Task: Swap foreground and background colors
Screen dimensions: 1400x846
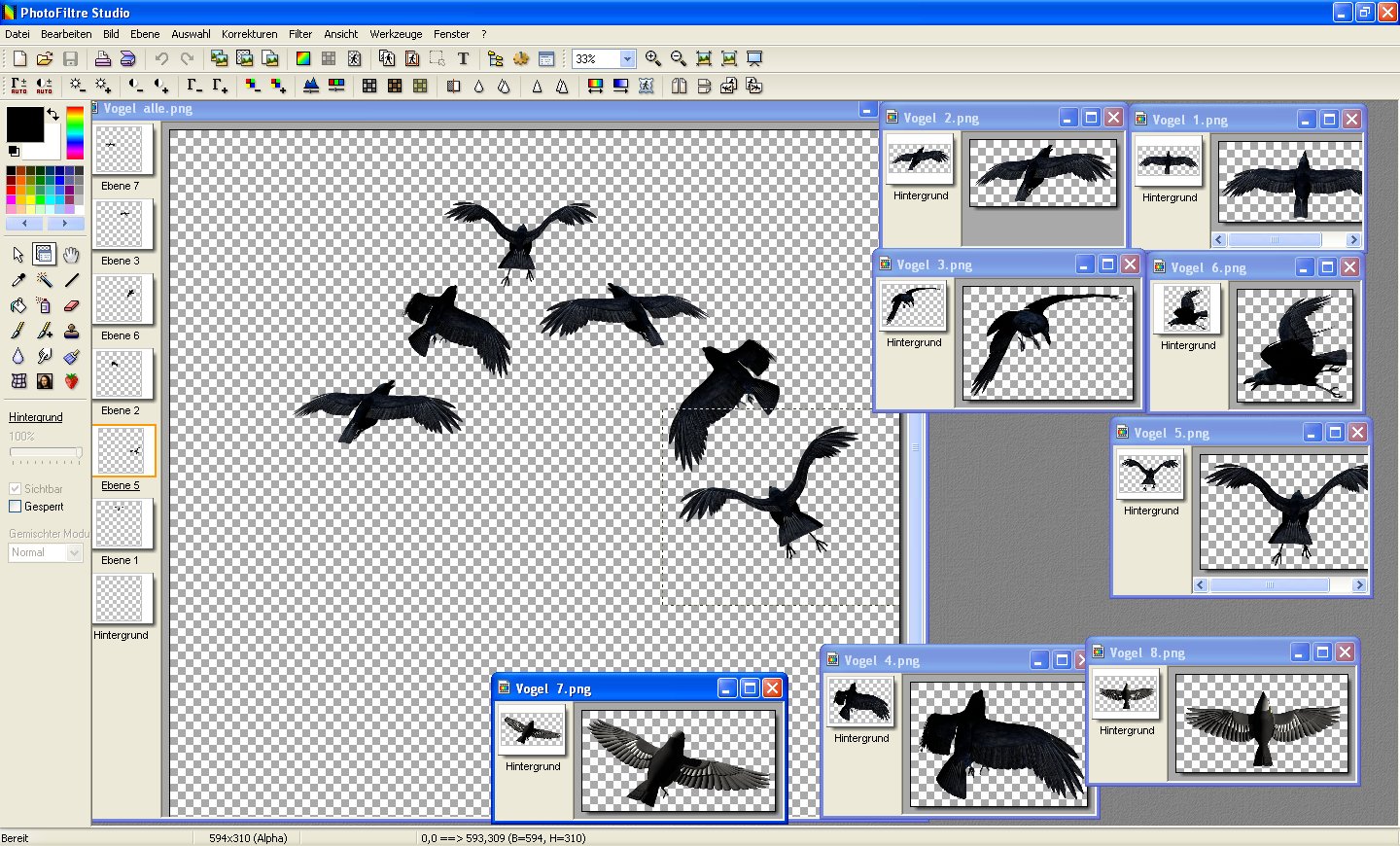Action: 52,115
